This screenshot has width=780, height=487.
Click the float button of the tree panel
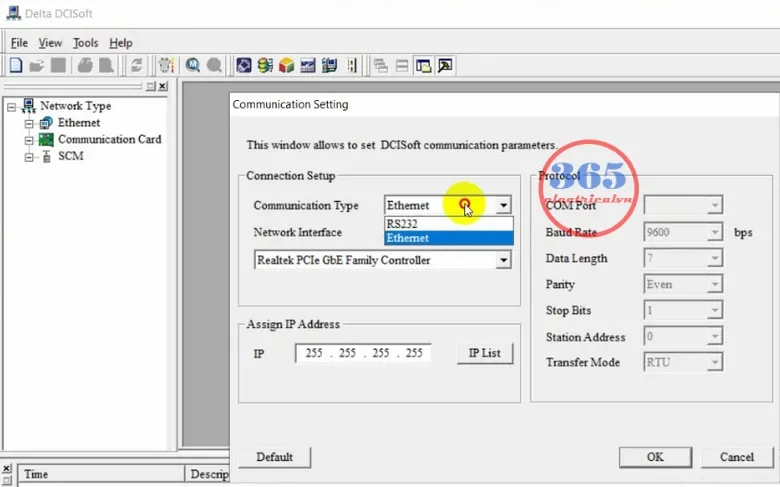[x=151, y=86]
